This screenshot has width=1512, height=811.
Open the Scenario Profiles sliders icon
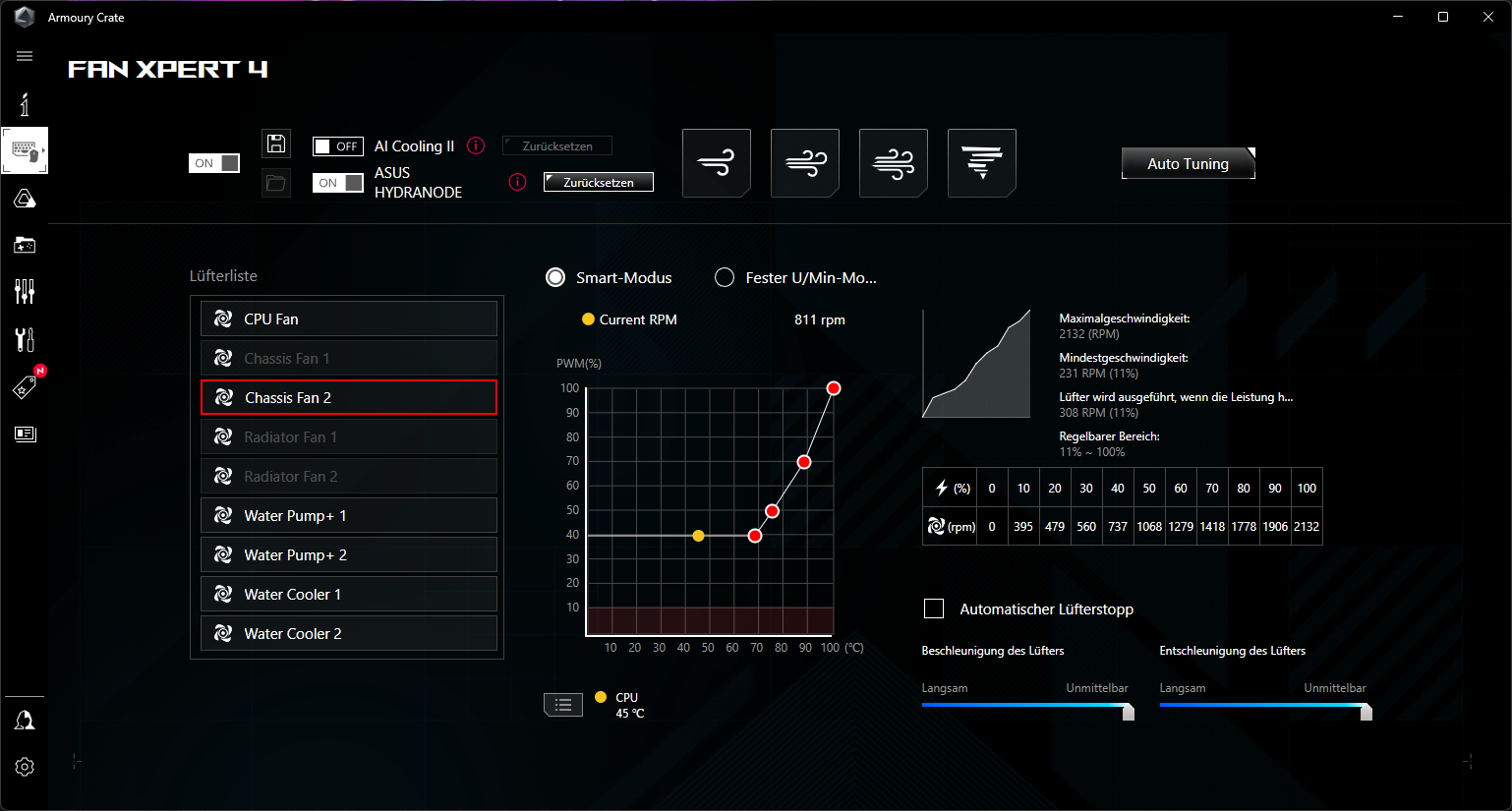tap(25, 291)
